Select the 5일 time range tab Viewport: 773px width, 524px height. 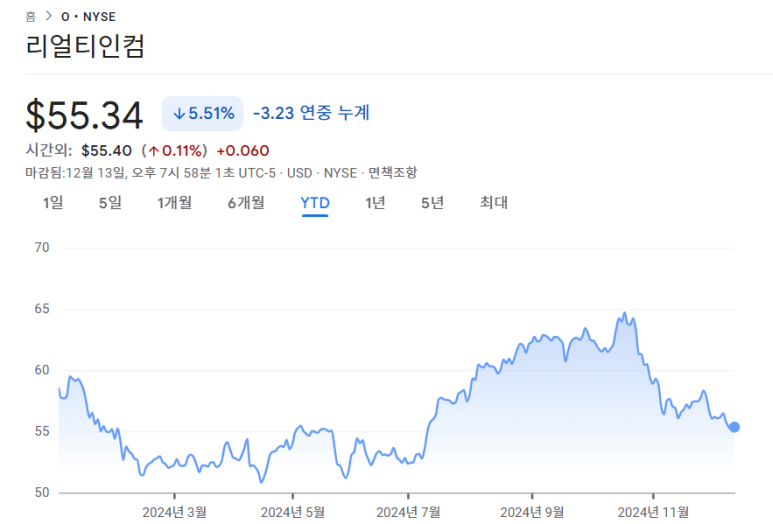click(x=110, y=203)
